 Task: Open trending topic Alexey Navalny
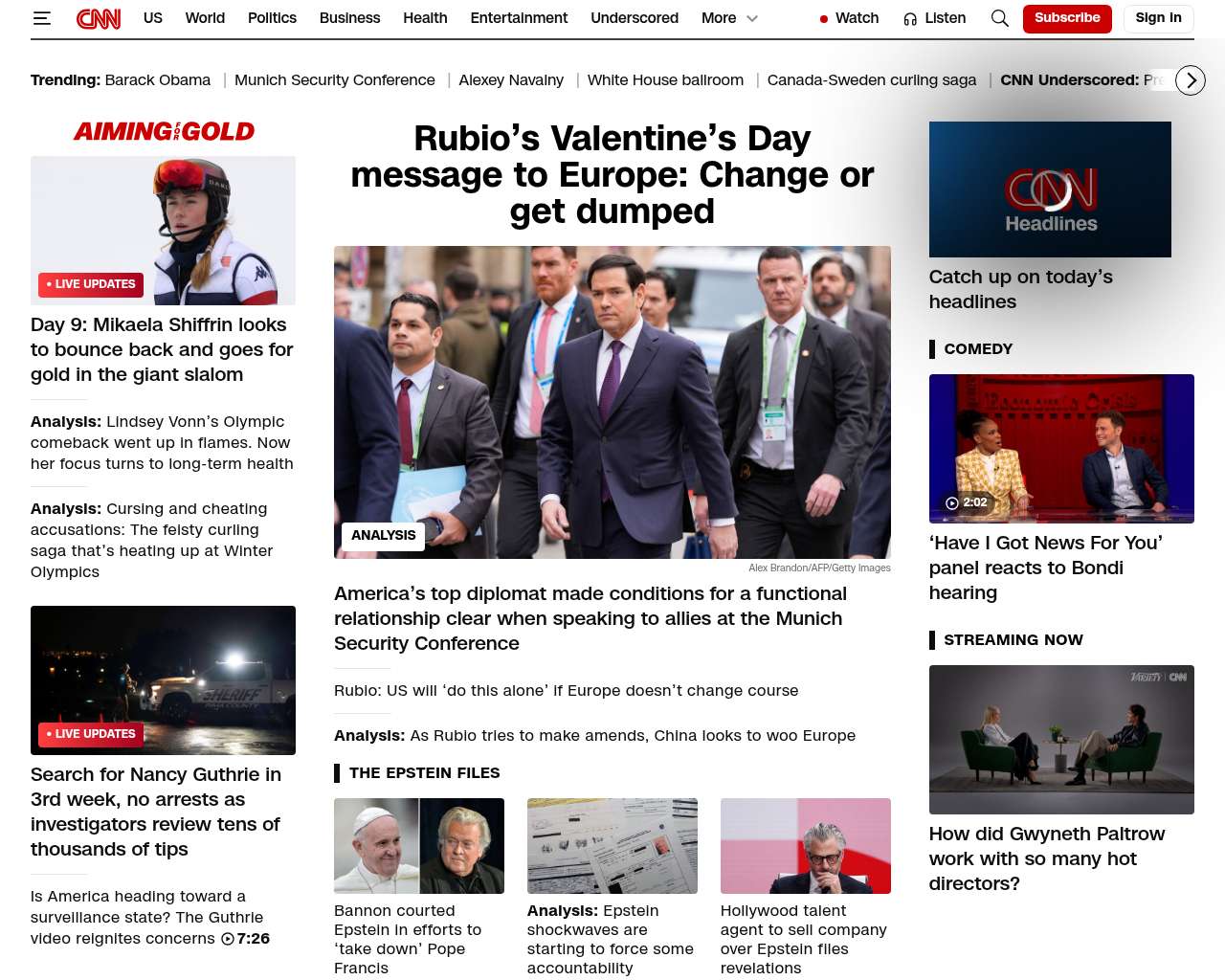[510, 80]
